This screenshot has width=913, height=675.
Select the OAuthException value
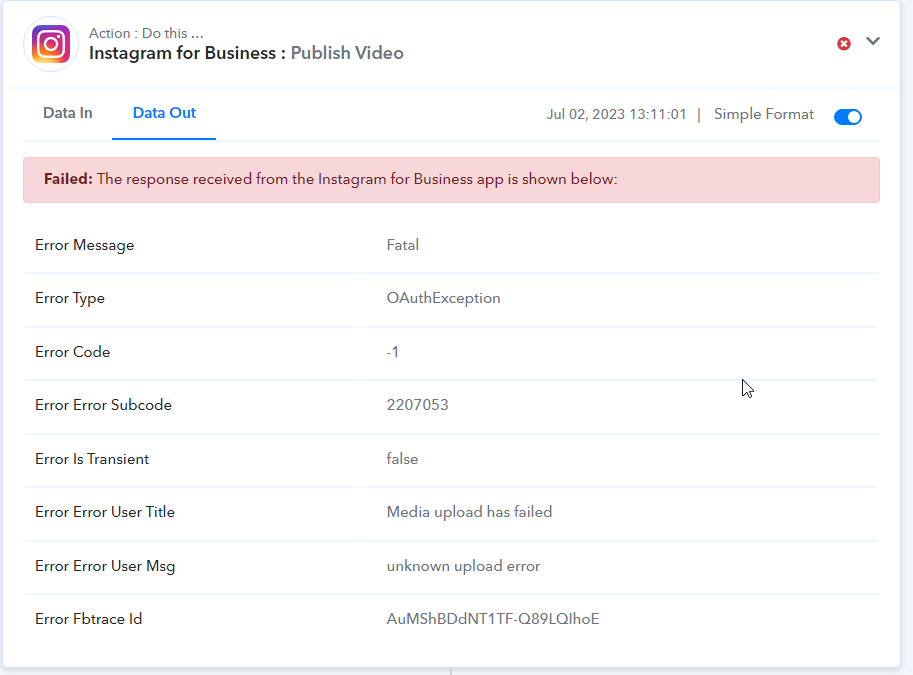click(x=443, y=298)
